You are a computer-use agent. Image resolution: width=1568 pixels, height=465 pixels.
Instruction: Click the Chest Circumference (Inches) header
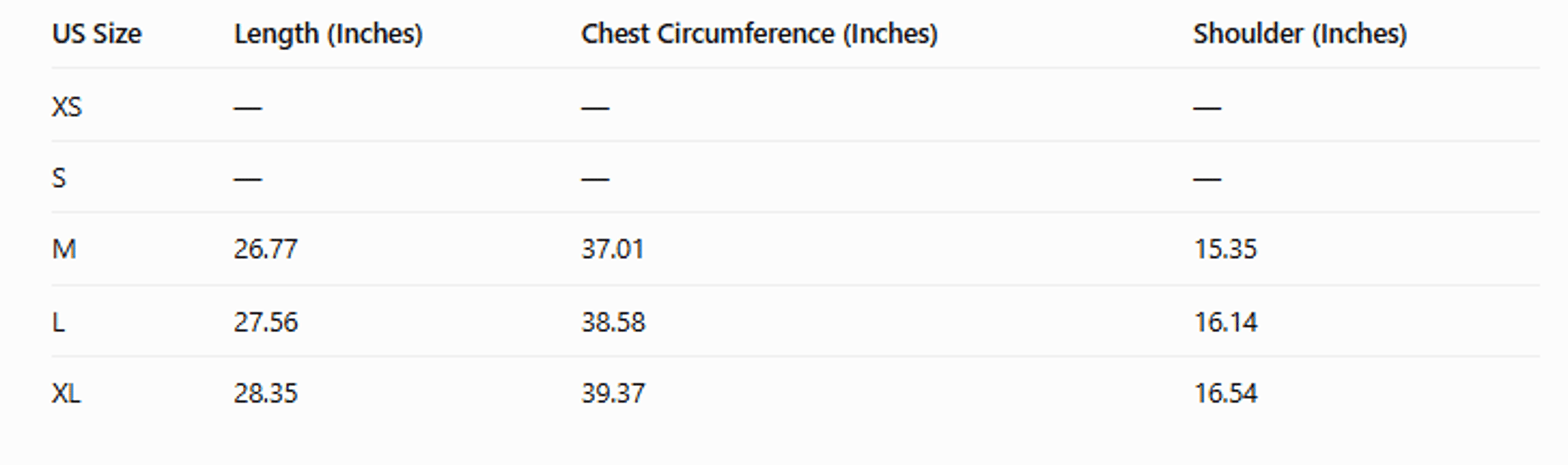pyautogui.click(x=759, y=34)
